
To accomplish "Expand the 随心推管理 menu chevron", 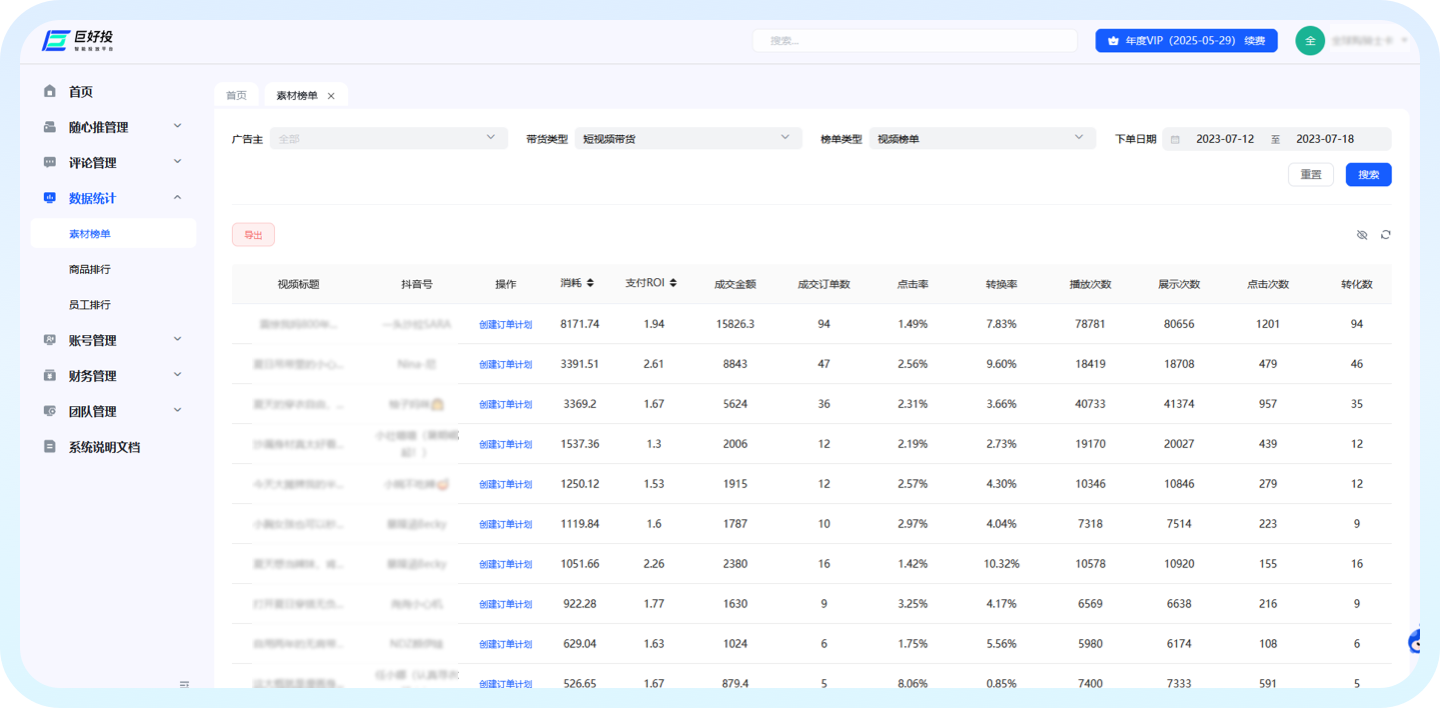I will 177,126.
